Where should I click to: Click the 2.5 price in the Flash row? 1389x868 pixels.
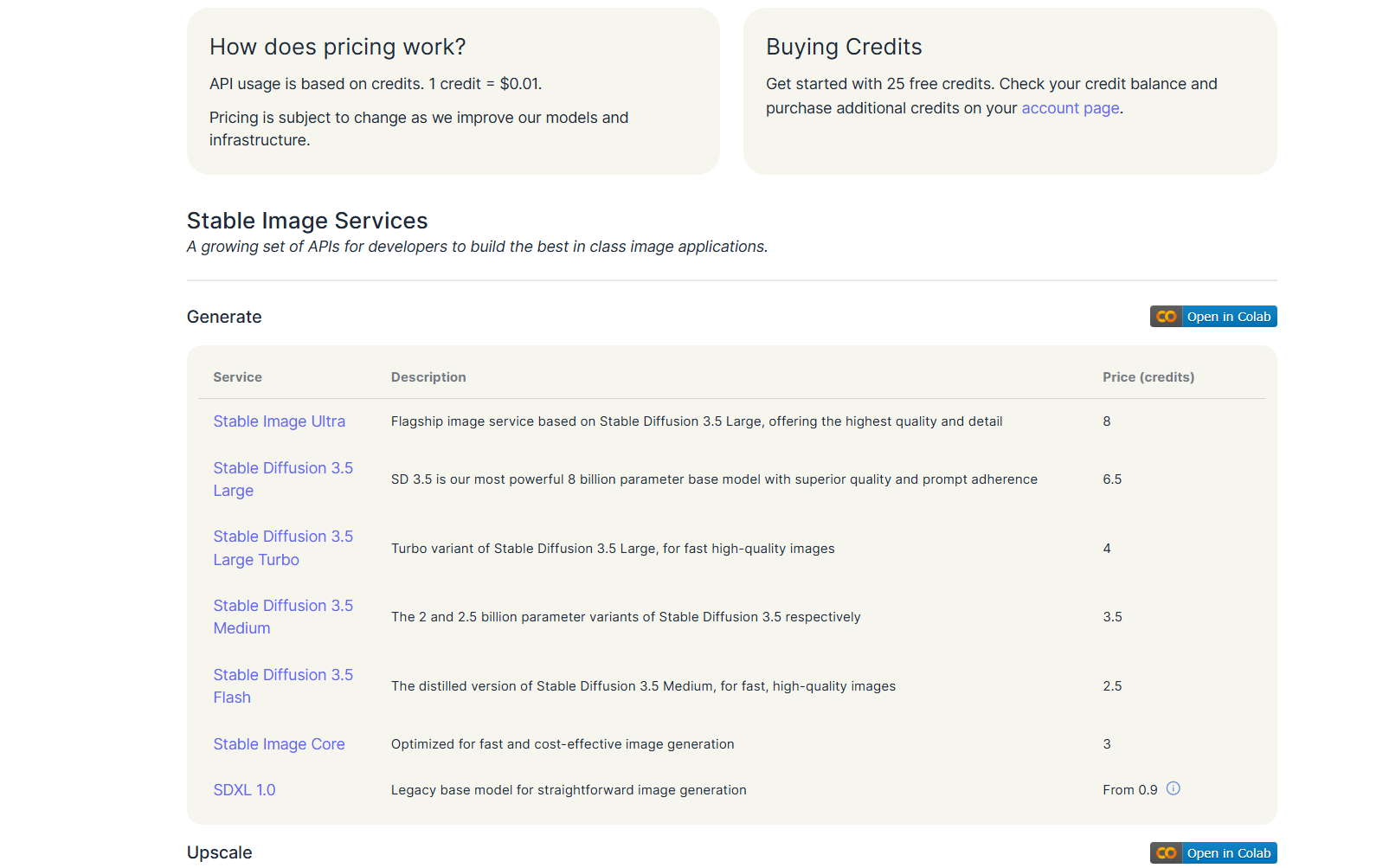1112,686
